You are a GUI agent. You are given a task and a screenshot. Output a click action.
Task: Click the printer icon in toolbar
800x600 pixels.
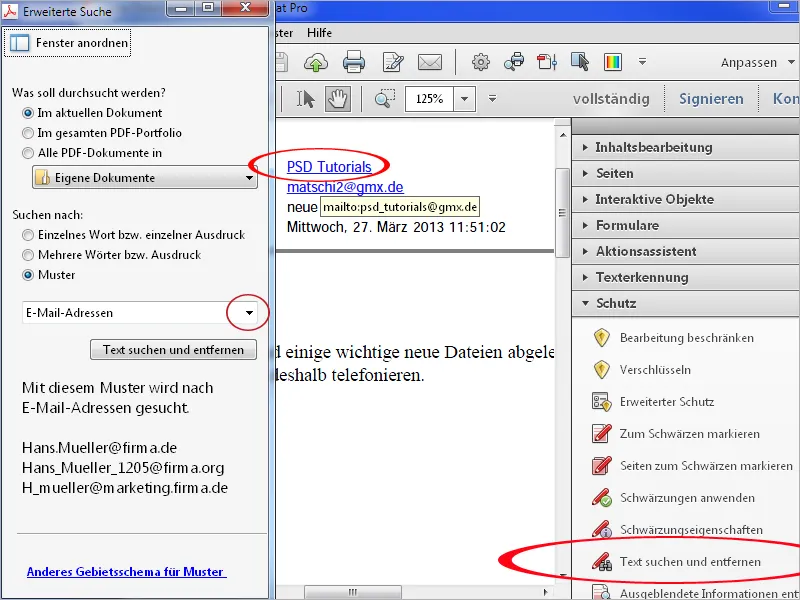click(x=354, y=62)
